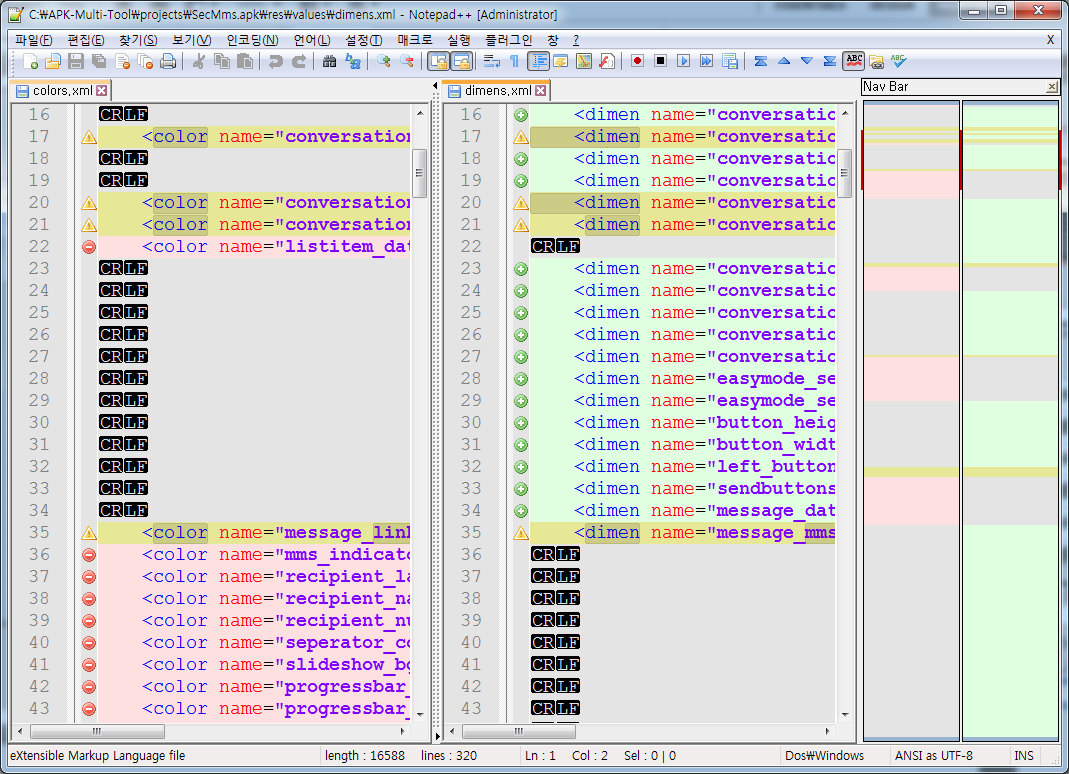Close the Nav Bar panel
Image resolution: width=1069 pixels, height=774 pixels.
point(1052,87)
